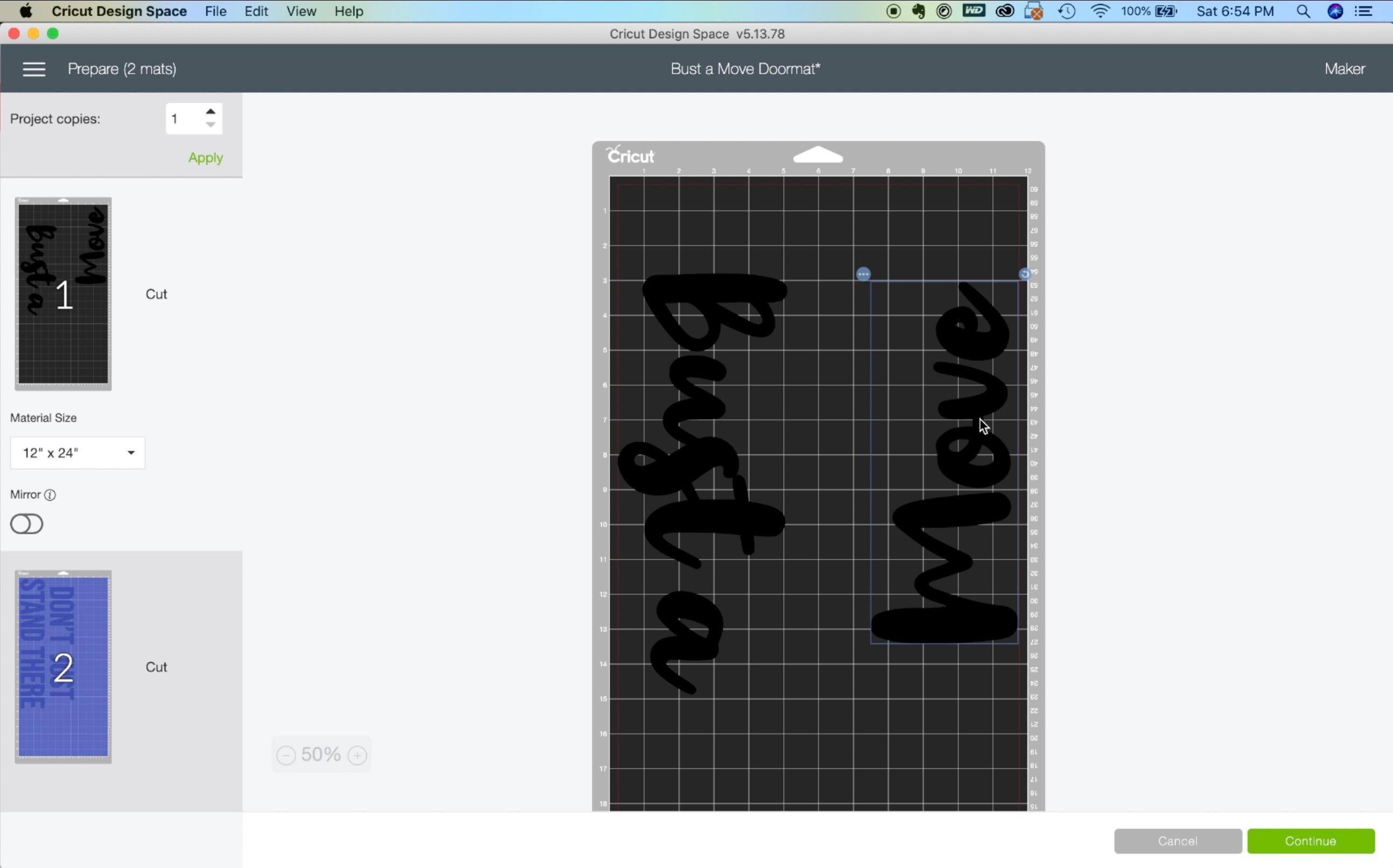Click the project title Bust a Move Doormat
Viewport: 1393px width, 868px height.
coord(745,69)
